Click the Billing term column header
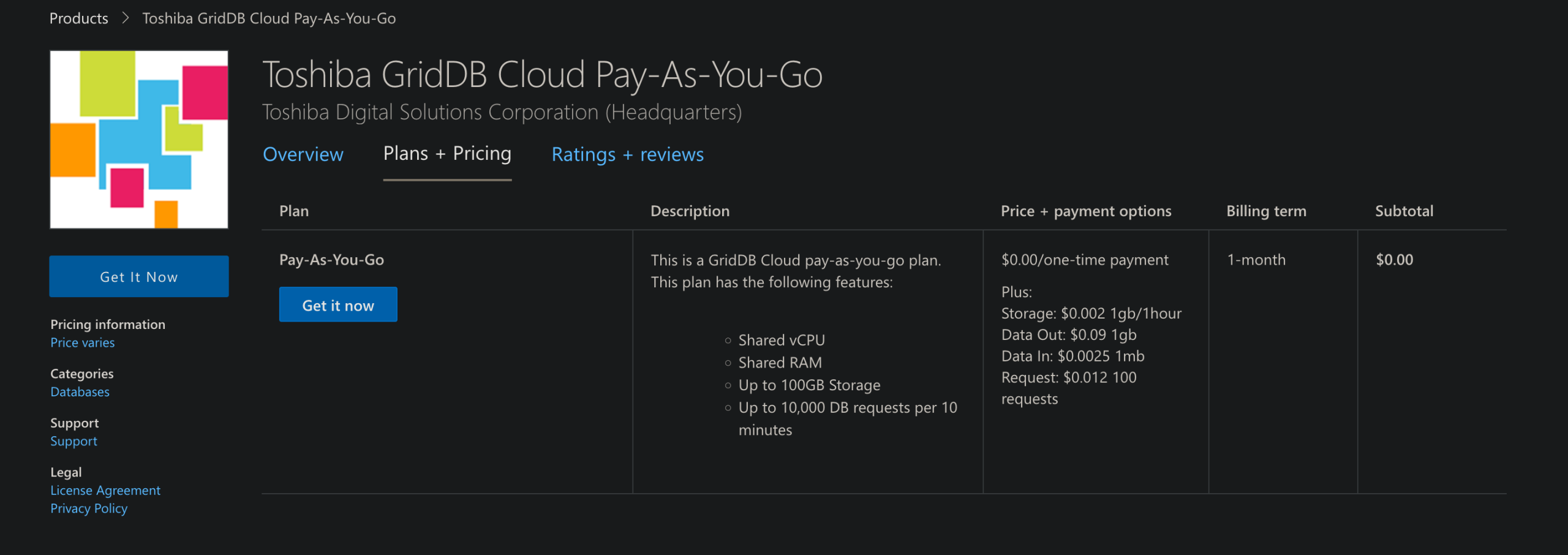Screen dimensions: 1568x555 pyautogui.click(x=1266, y=211)
